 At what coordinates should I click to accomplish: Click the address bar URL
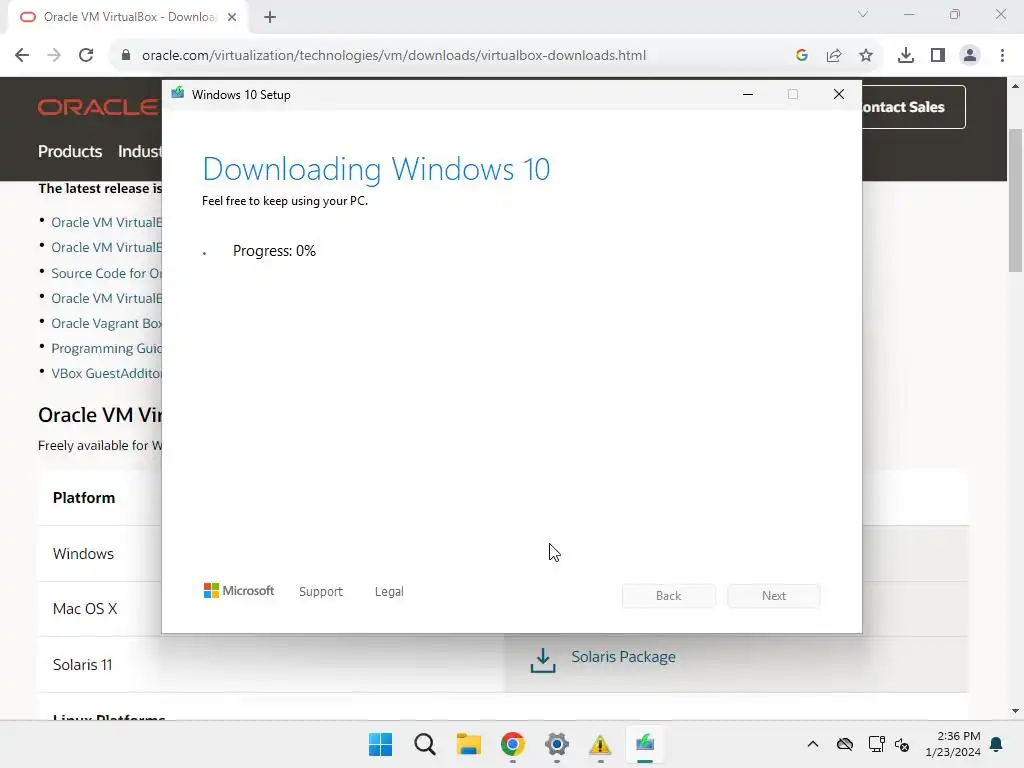click(394, 56)
